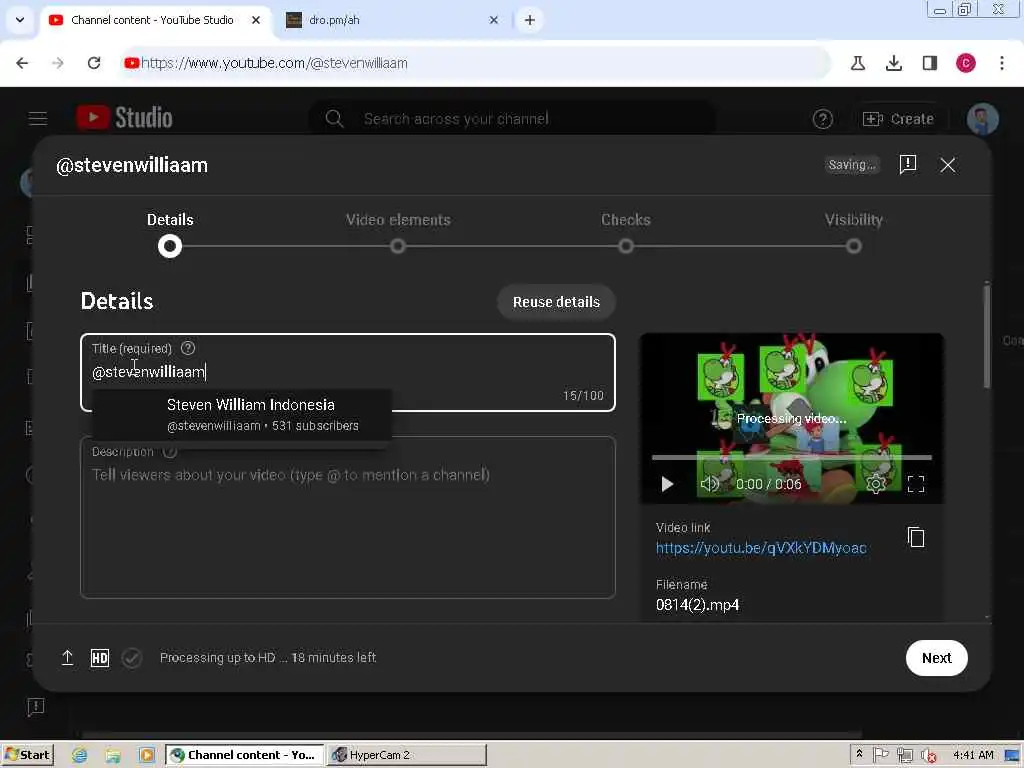The width and height of the screenshot is (1024, 768).
Task: Click the upload status arrow icon
Action: tap(67, 658)
